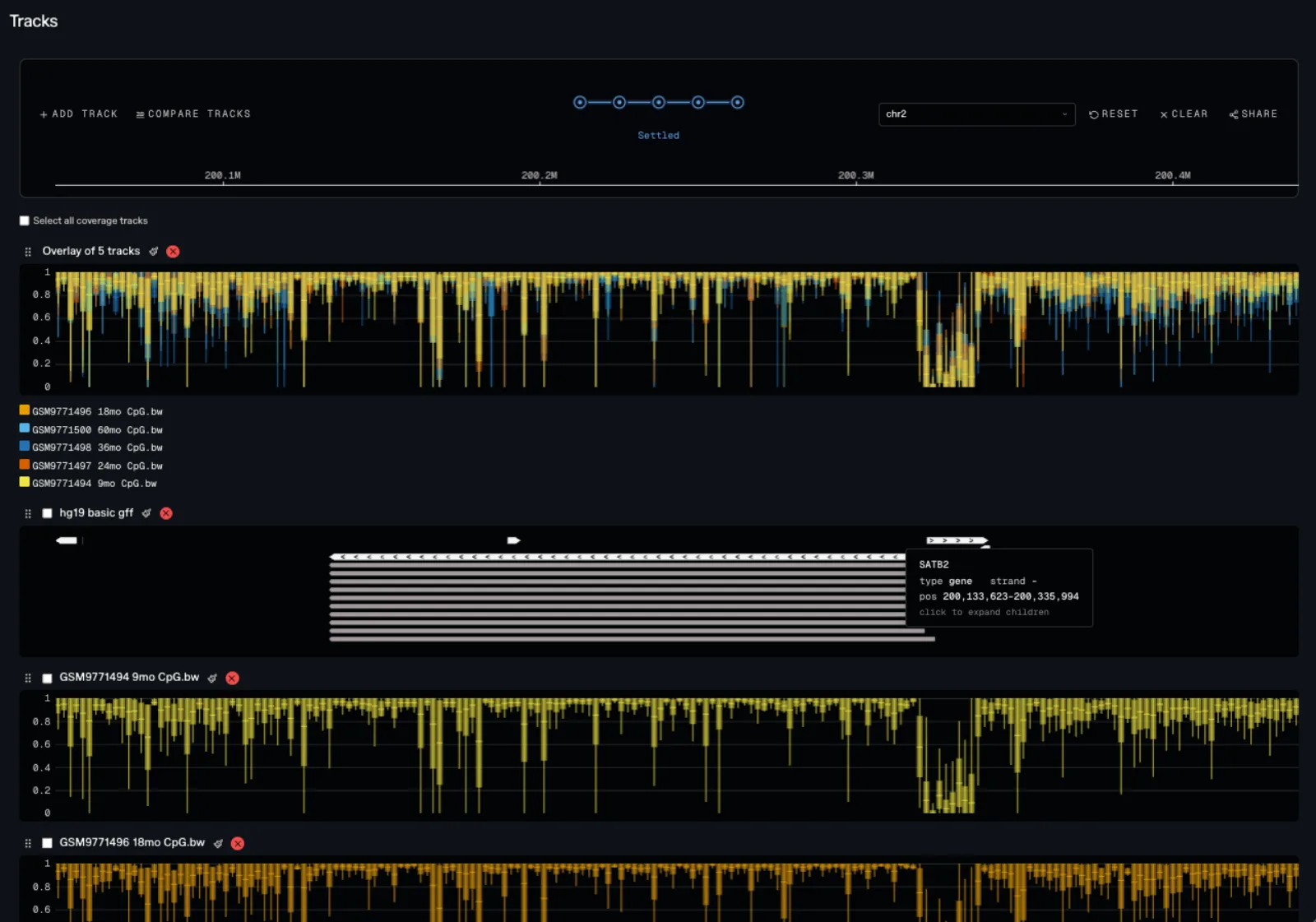This screenshot has width=1316, height=922.
Task: Click the fourth progress step circle
Action: point(698,103)
